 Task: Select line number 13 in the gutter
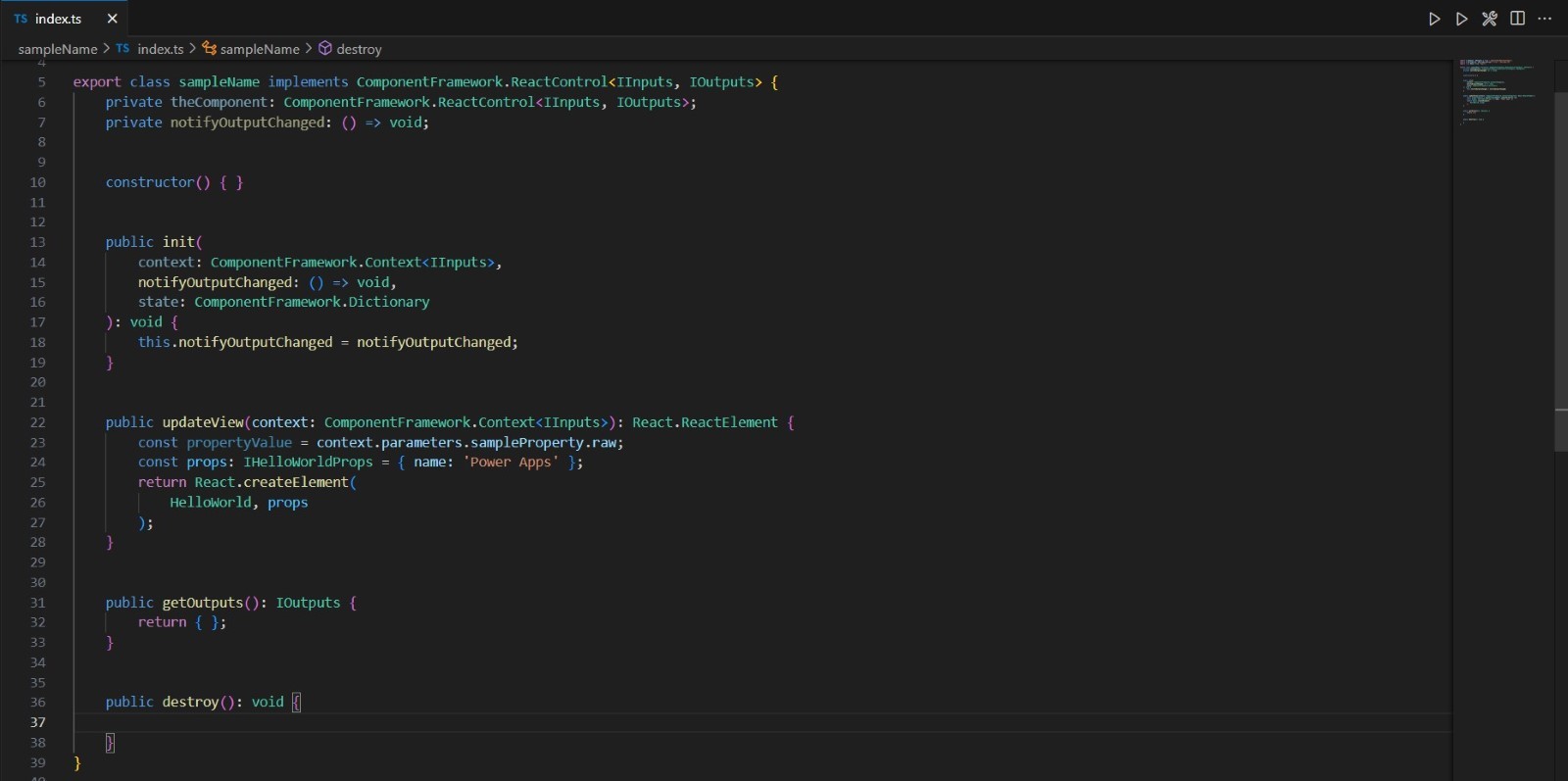pos(37,242)
